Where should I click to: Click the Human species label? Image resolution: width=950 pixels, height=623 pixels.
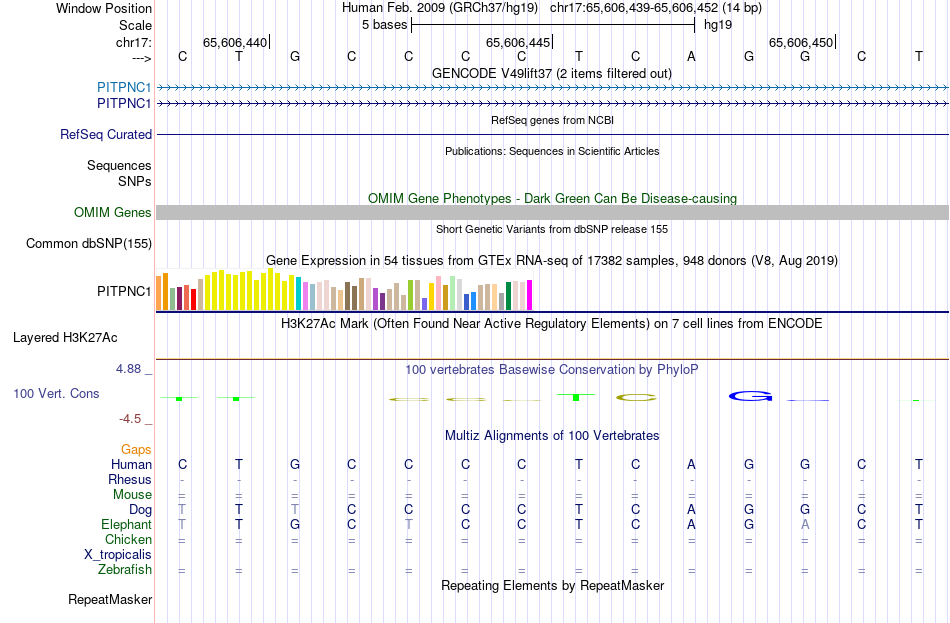tap(131, 465)
